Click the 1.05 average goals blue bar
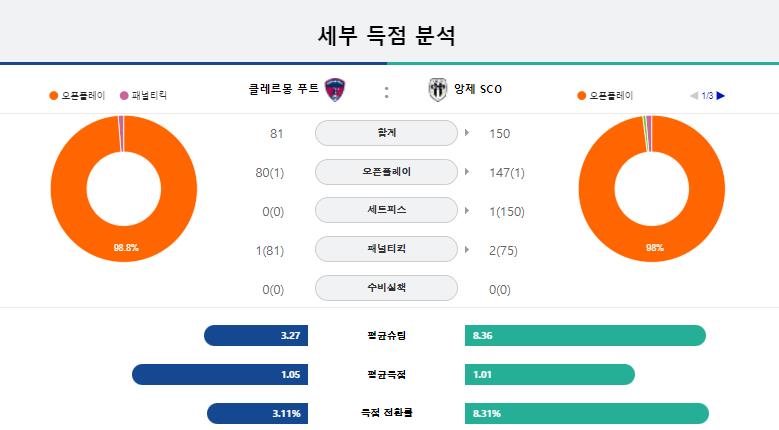The image size is (779, 430). coord(220,374)
